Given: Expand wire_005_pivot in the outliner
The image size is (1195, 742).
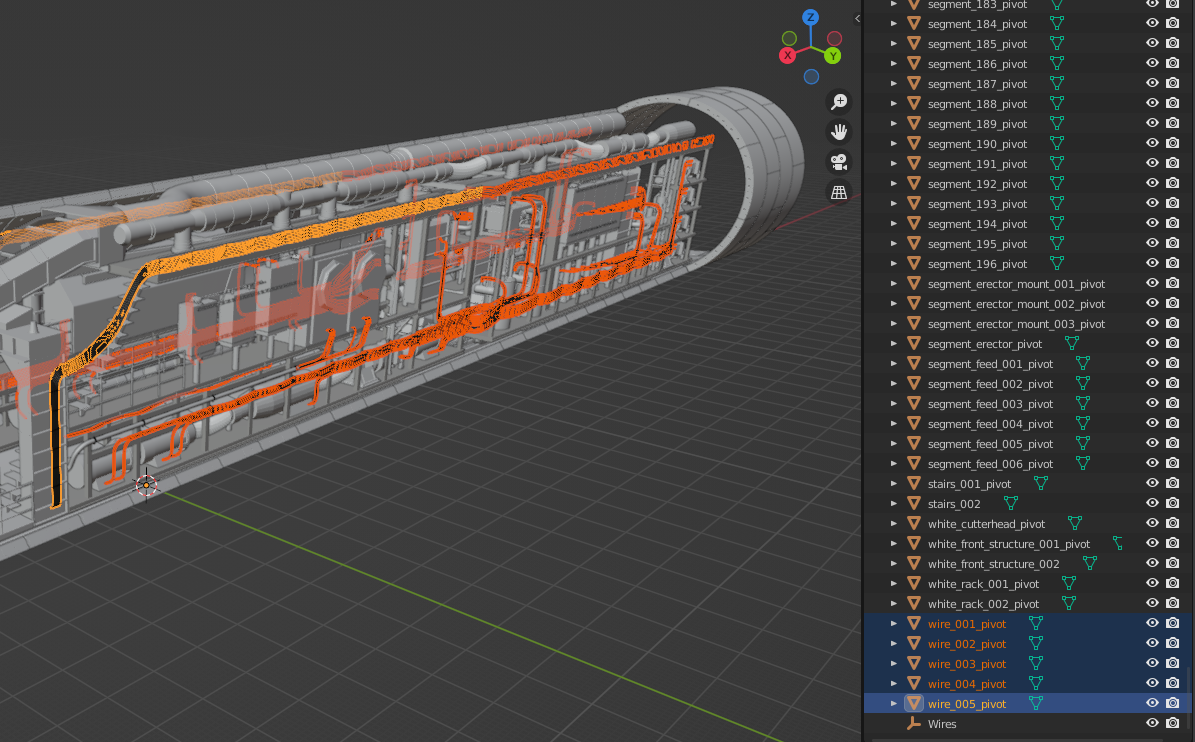Looking at the screenshot, I should click(x=893, y=703).
